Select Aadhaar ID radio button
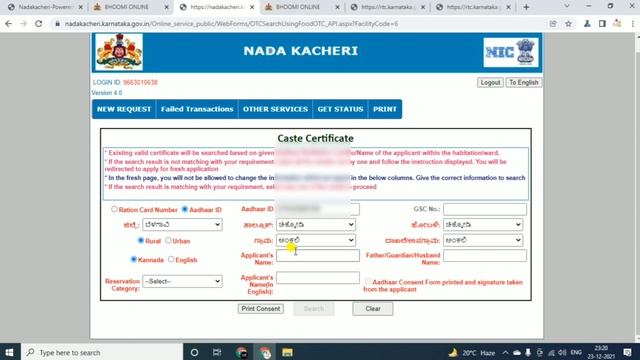640x360 pixels. coord(184,209)
